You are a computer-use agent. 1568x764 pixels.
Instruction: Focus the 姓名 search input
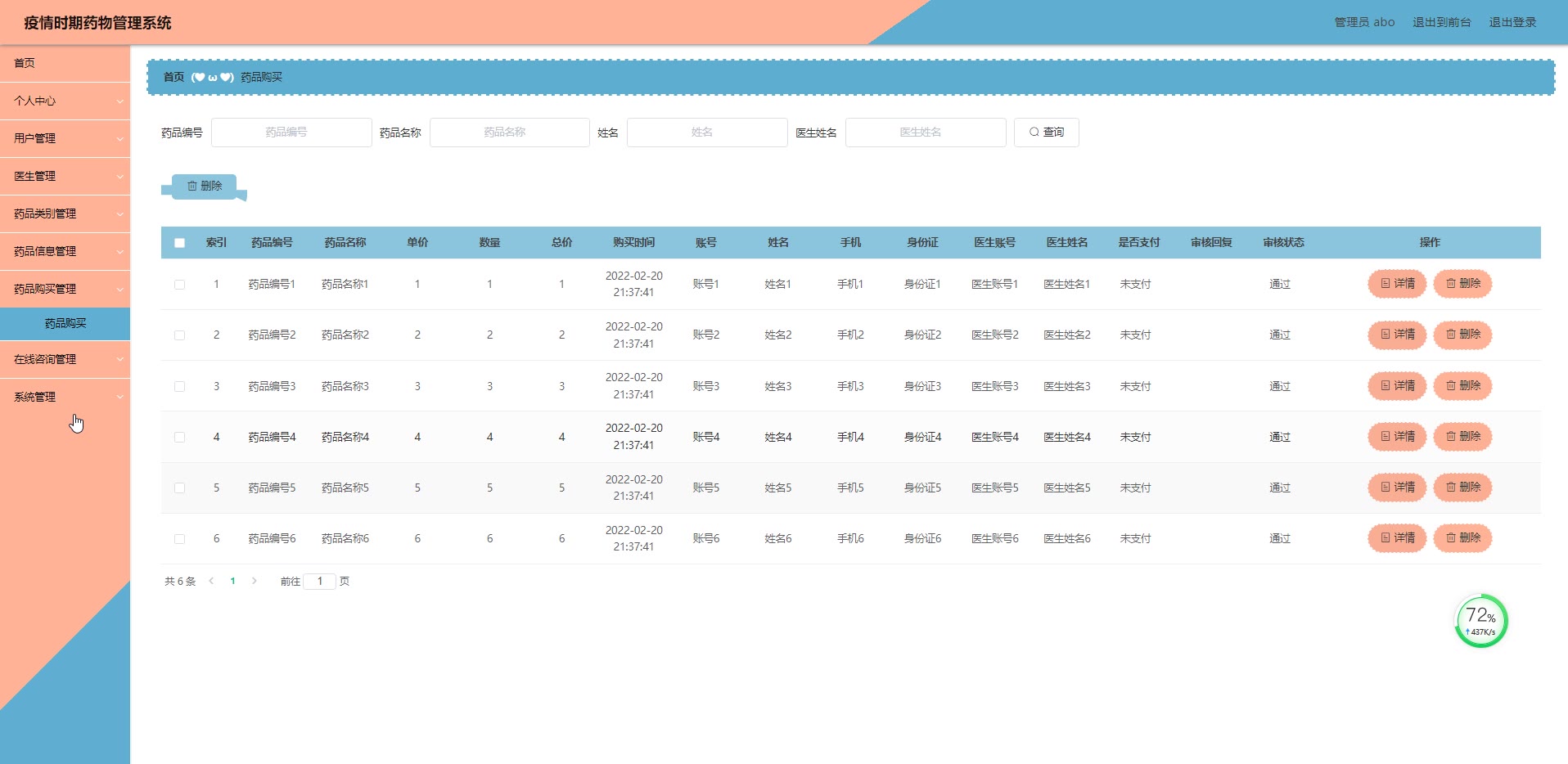point(707,133)
